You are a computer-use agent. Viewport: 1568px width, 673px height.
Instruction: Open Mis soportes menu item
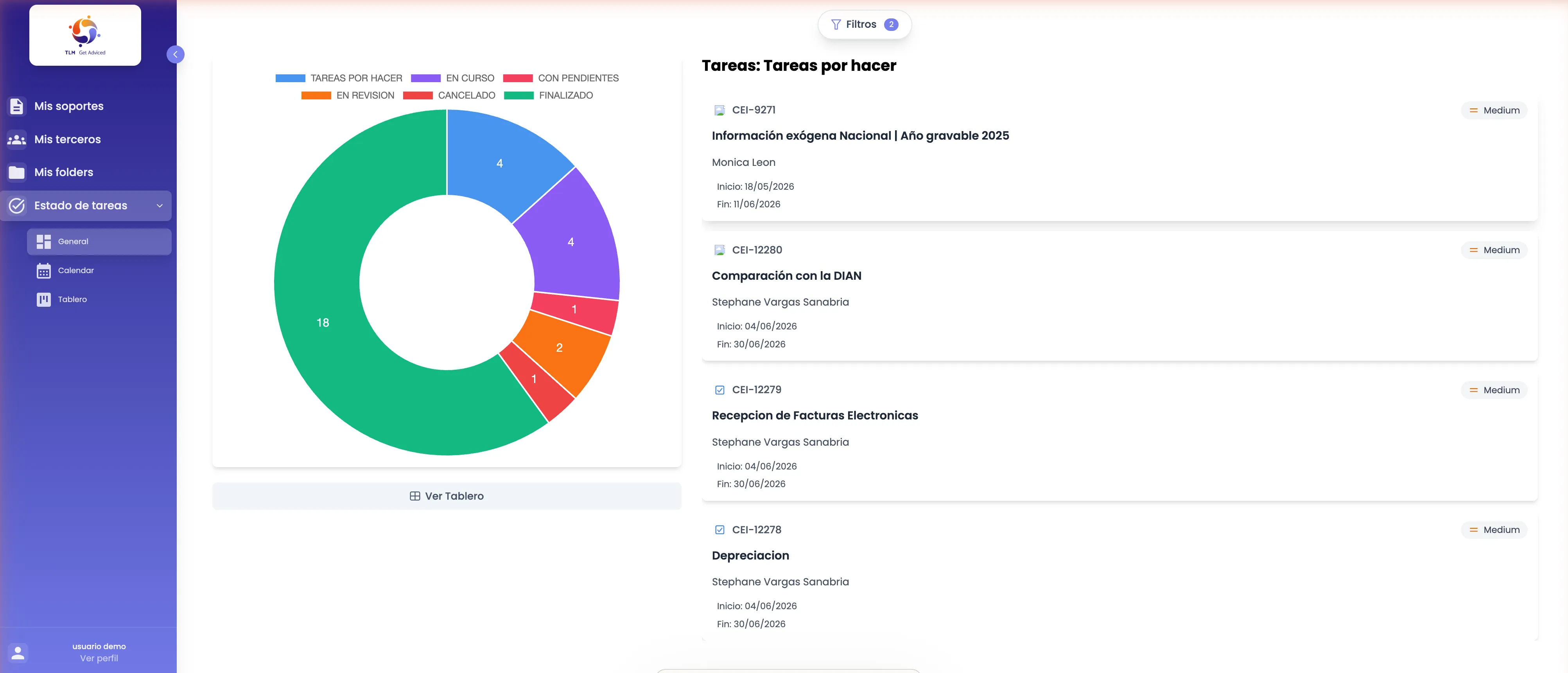(x=86, y=106)
